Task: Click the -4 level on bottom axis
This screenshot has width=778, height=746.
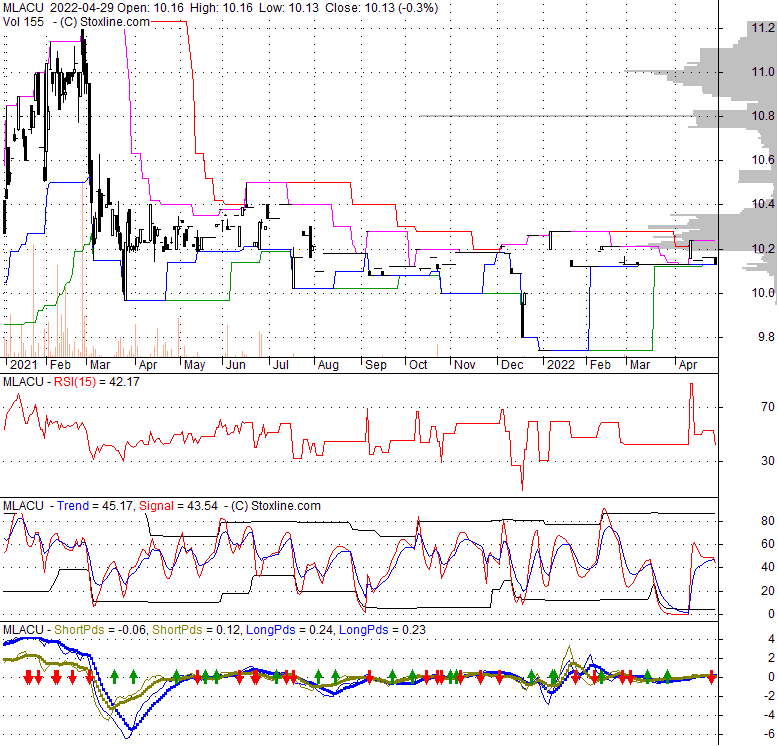Action: pos(768,715)
